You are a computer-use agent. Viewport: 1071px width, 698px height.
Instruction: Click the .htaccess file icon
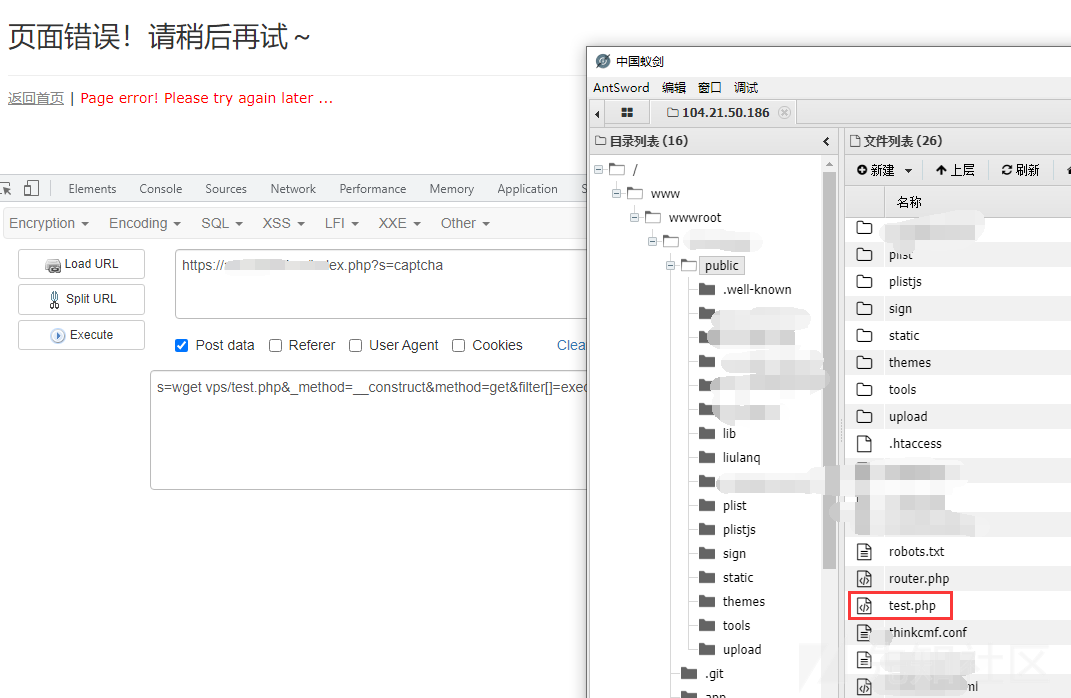tap(864, 444)
